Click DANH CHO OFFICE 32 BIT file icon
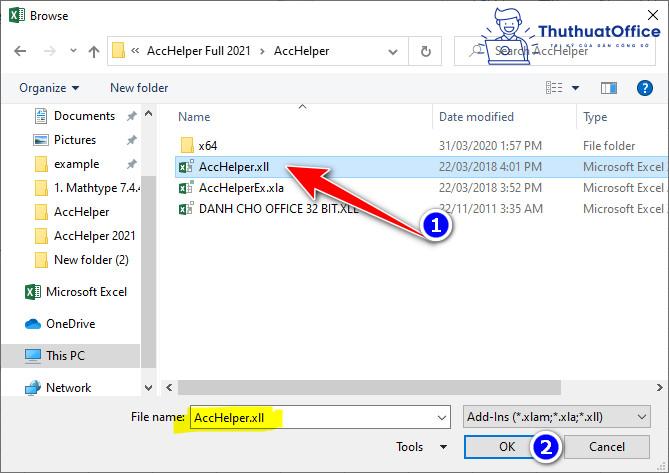 point(186,209)
